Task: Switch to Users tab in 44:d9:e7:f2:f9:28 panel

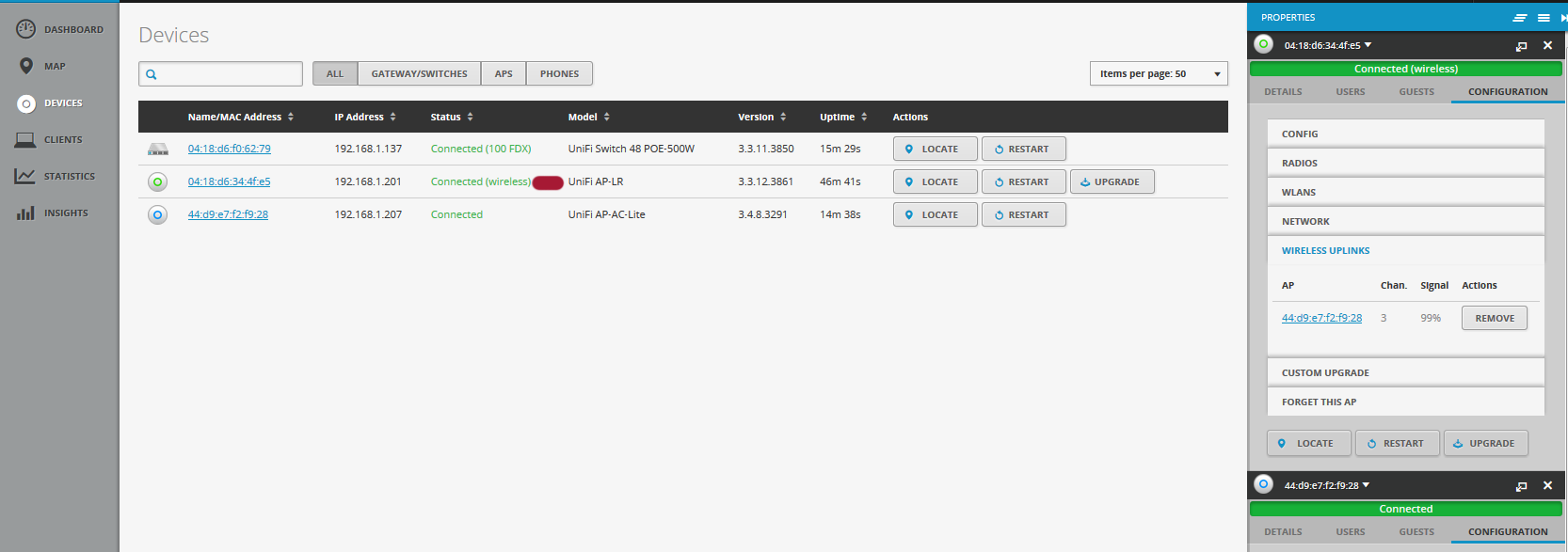Action: point(1350,531)
